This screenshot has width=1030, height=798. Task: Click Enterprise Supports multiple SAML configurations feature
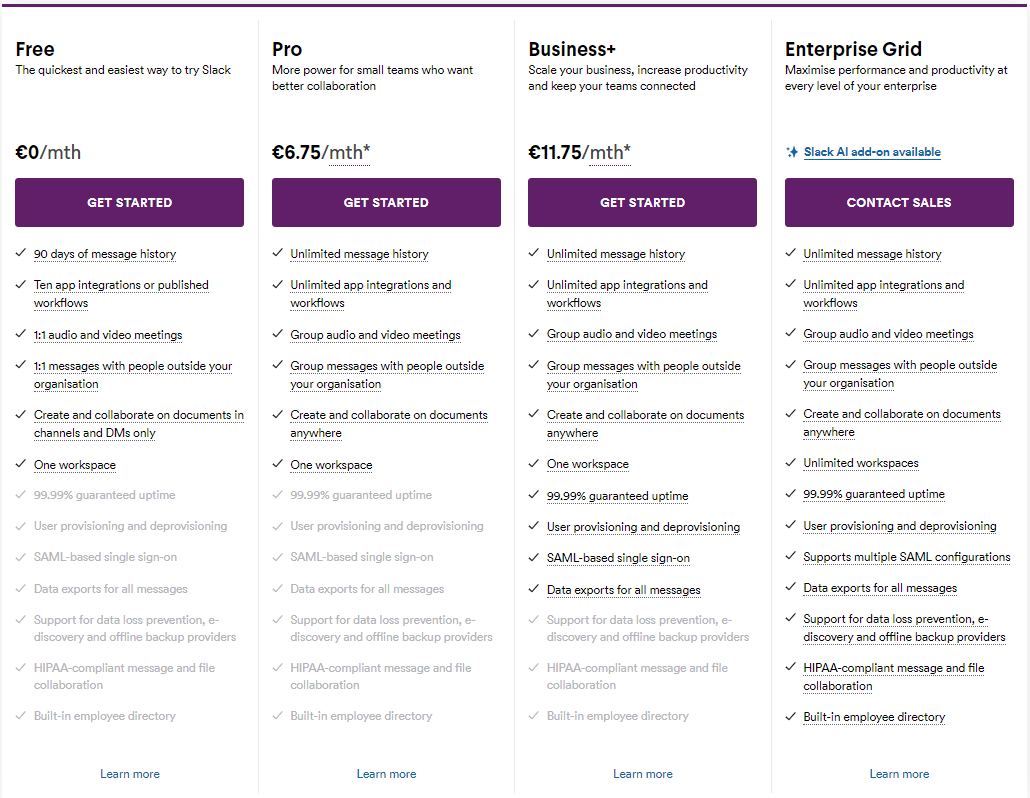pyautogui.click(x=906, y=557)
